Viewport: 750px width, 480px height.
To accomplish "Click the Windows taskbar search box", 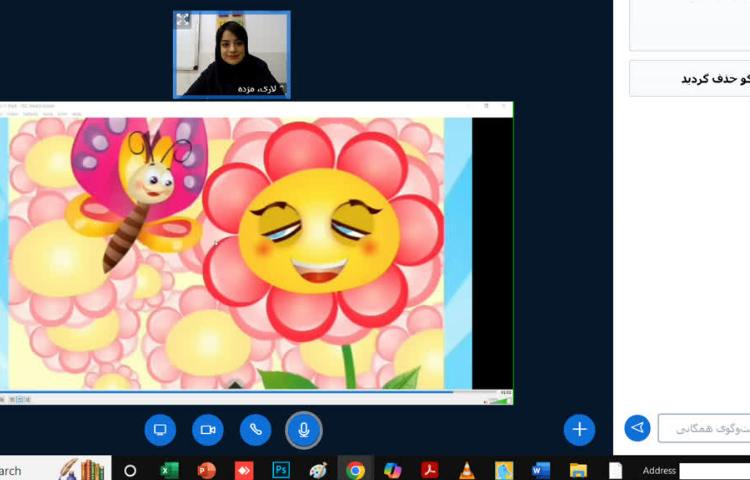I will [25, 470].
